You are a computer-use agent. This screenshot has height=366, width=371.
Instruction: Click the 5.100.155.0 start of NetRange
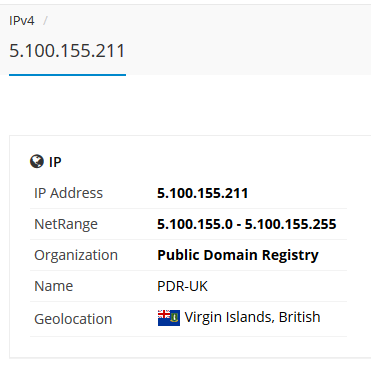click(x=195, y=224)
